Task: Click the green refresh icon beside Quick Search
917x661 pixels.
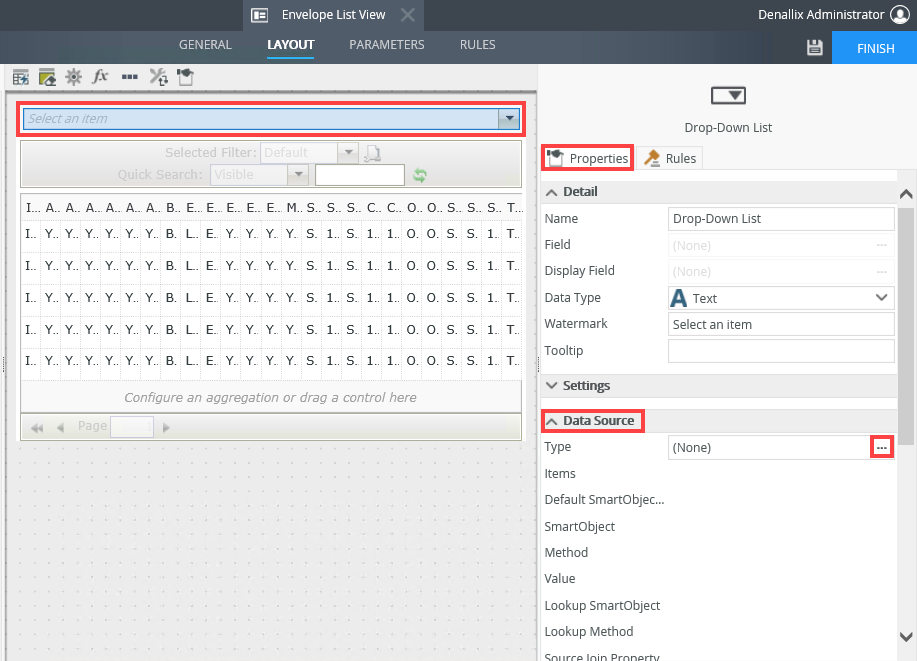Action: click(x=420, y=175)
